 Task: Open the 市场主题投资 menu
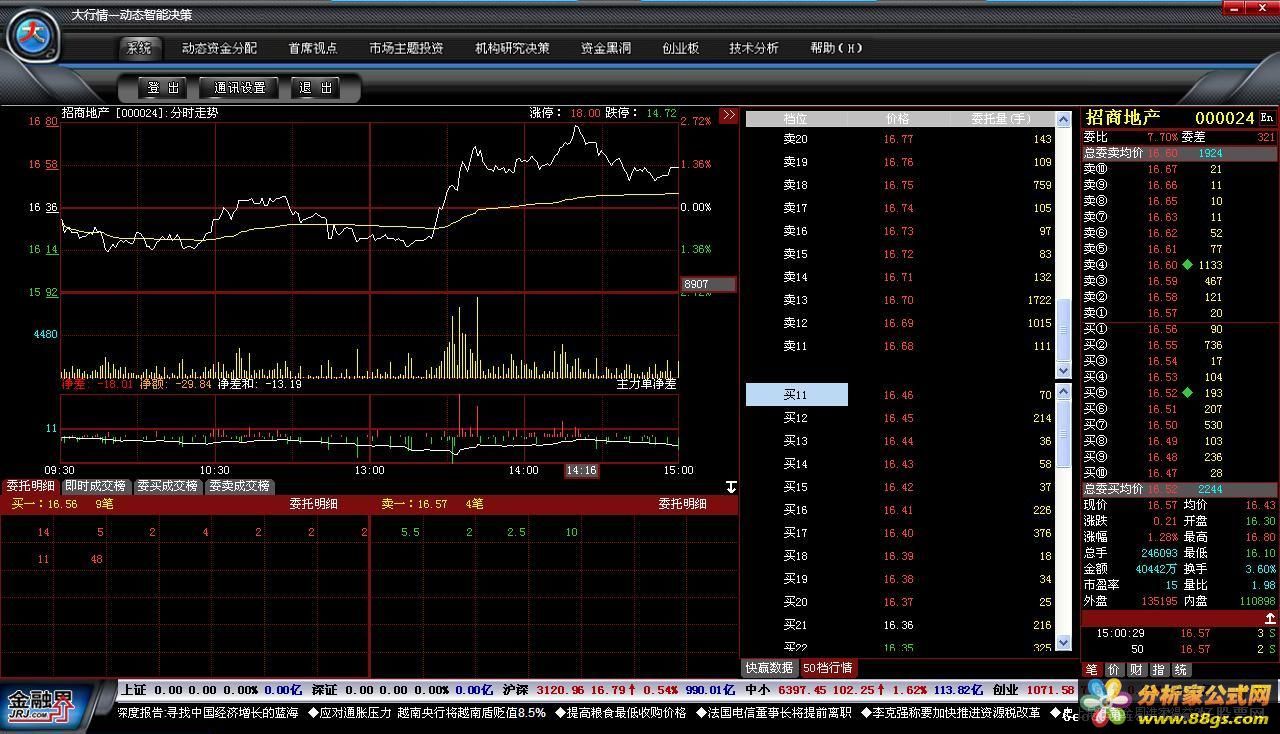406,48
